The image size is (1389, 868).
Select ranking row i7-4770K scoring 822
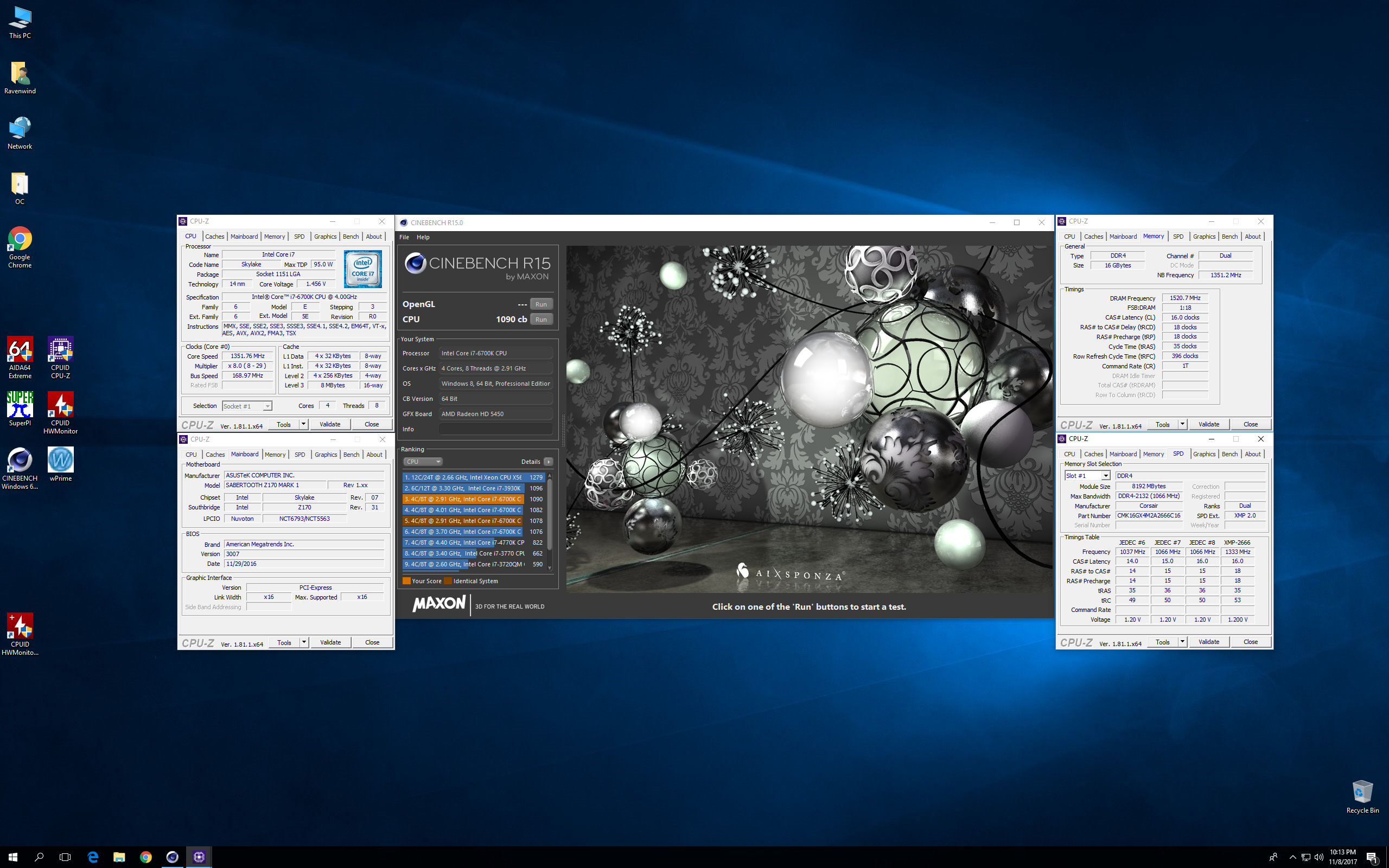474,542
